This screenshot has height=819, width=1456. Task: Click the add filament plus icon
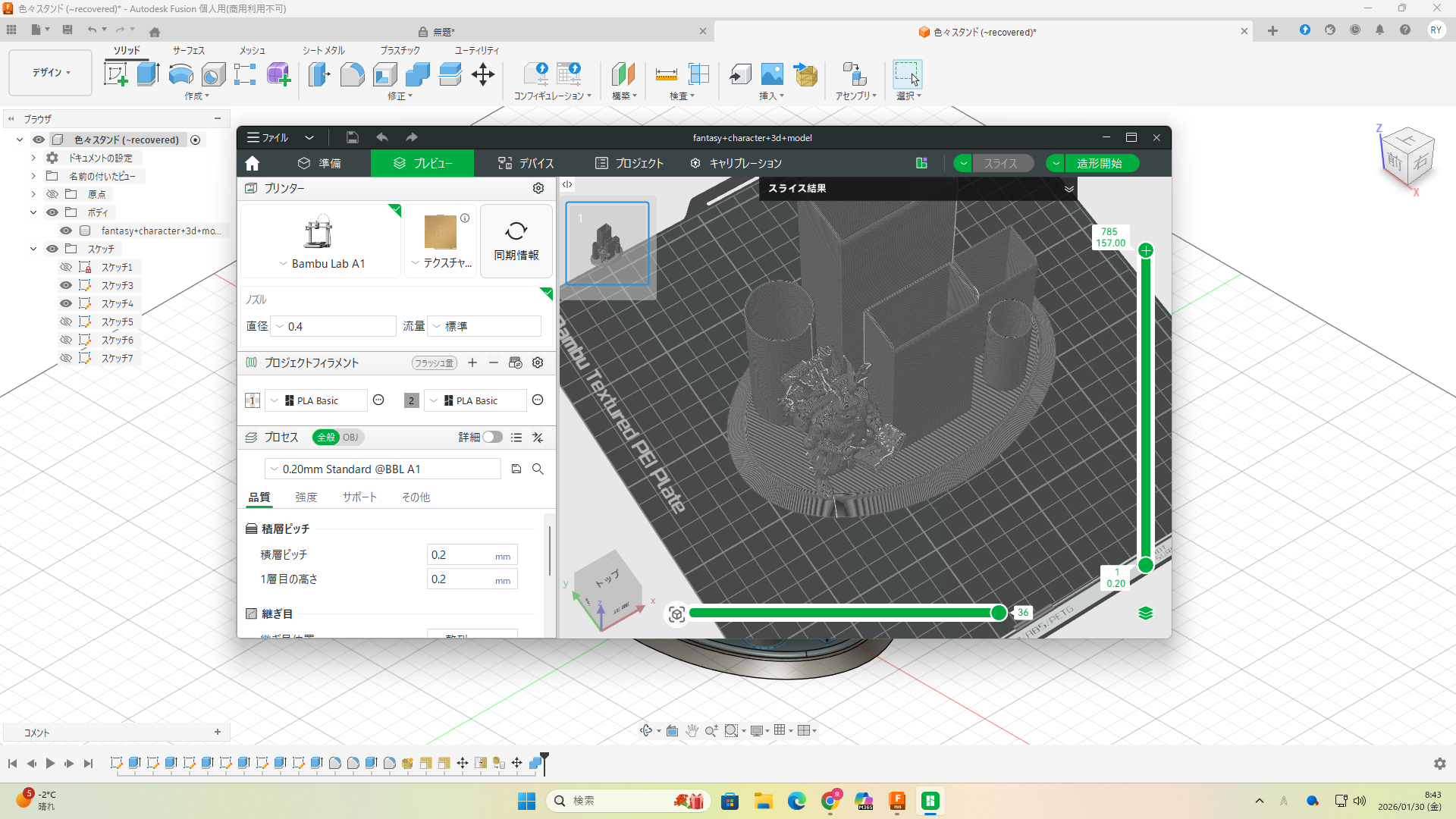[x=472, y=362]
